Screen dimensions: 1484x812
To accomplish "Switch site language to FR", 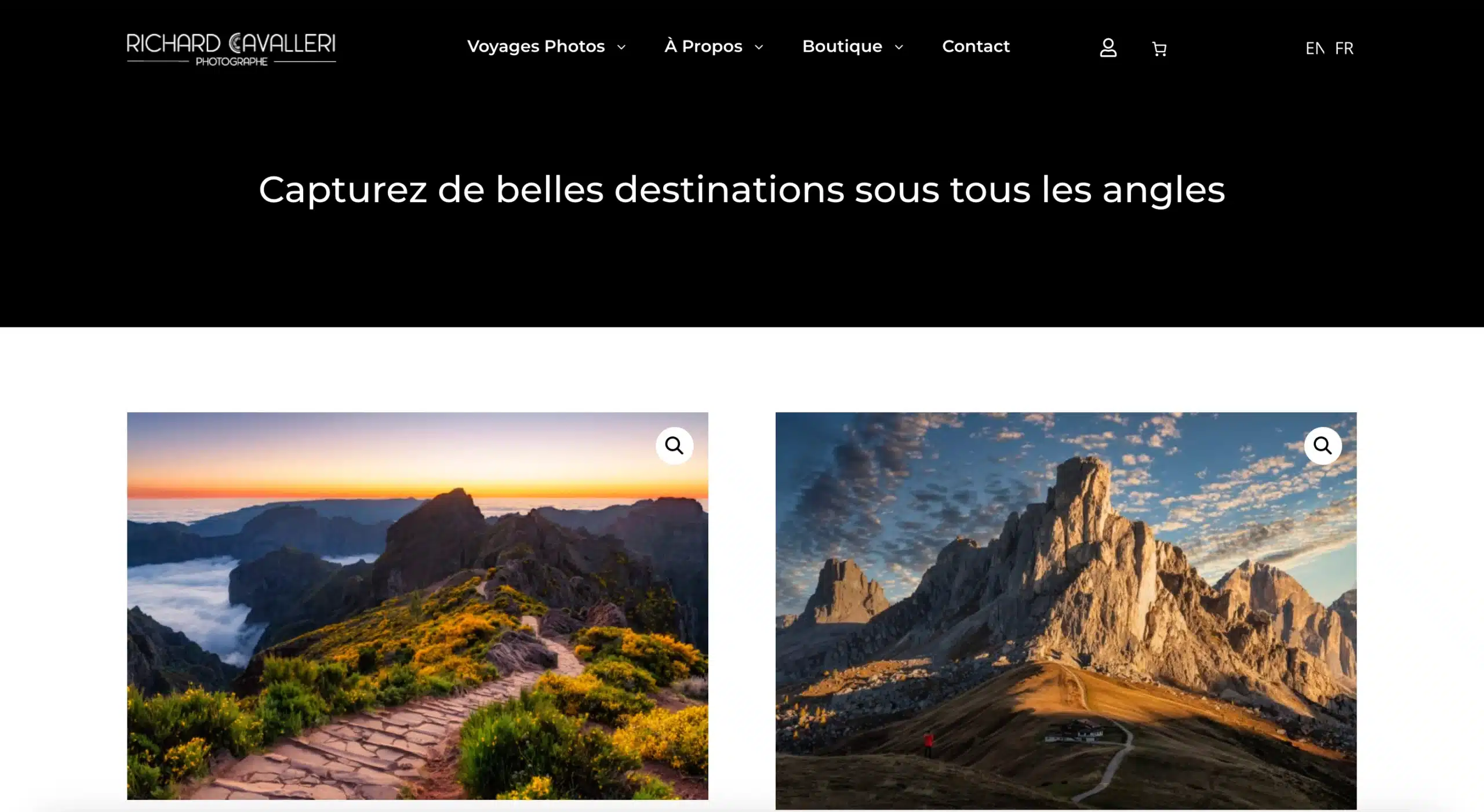I will (x=1344, y=48).
